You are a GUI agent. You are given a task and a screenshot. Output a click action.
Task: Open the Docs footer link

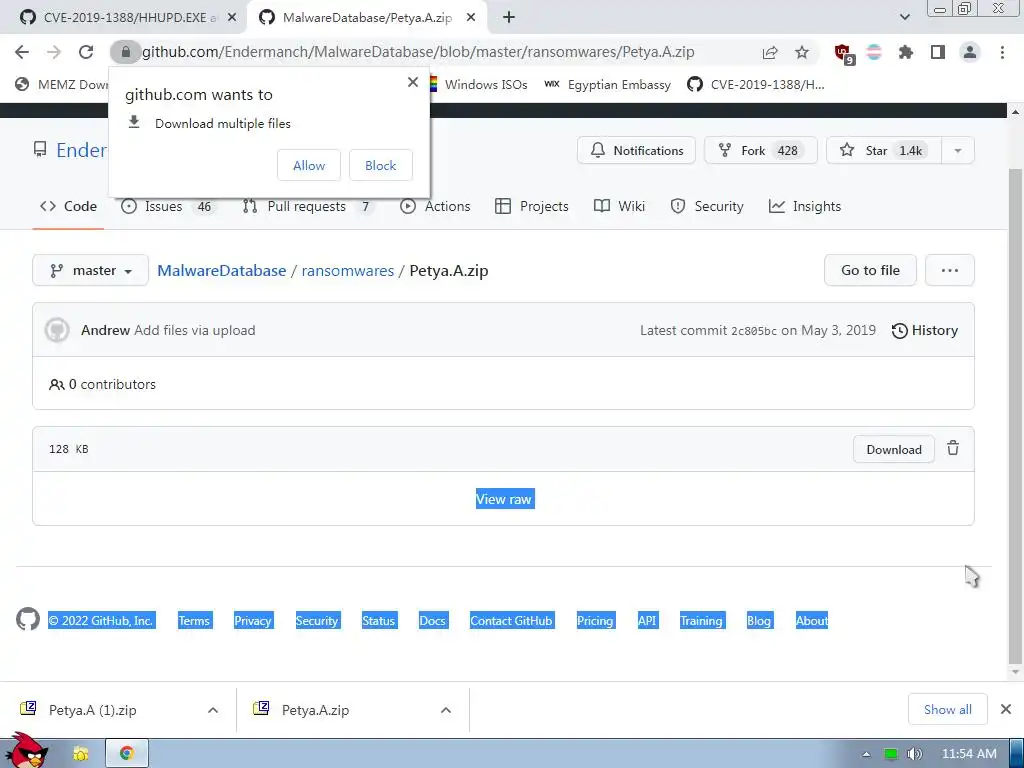point(432,620)
